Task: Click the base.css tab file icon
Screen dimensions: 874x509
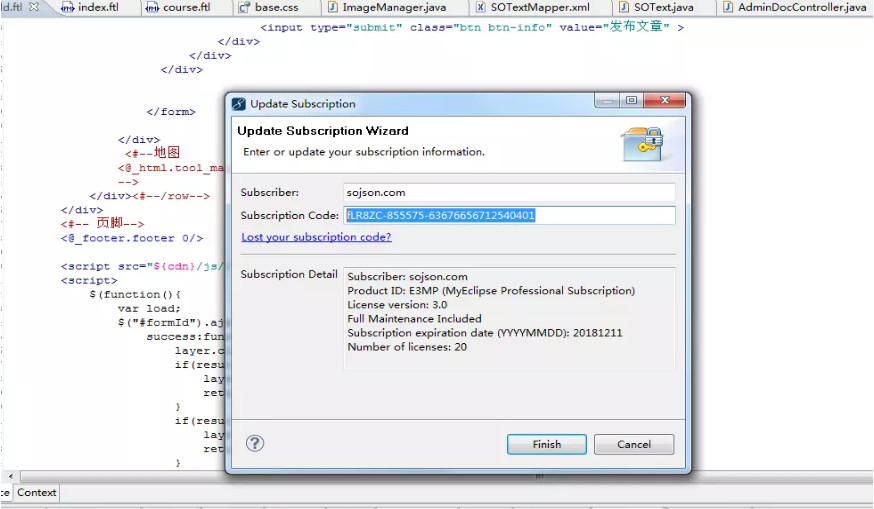Action: coord(244,8)
